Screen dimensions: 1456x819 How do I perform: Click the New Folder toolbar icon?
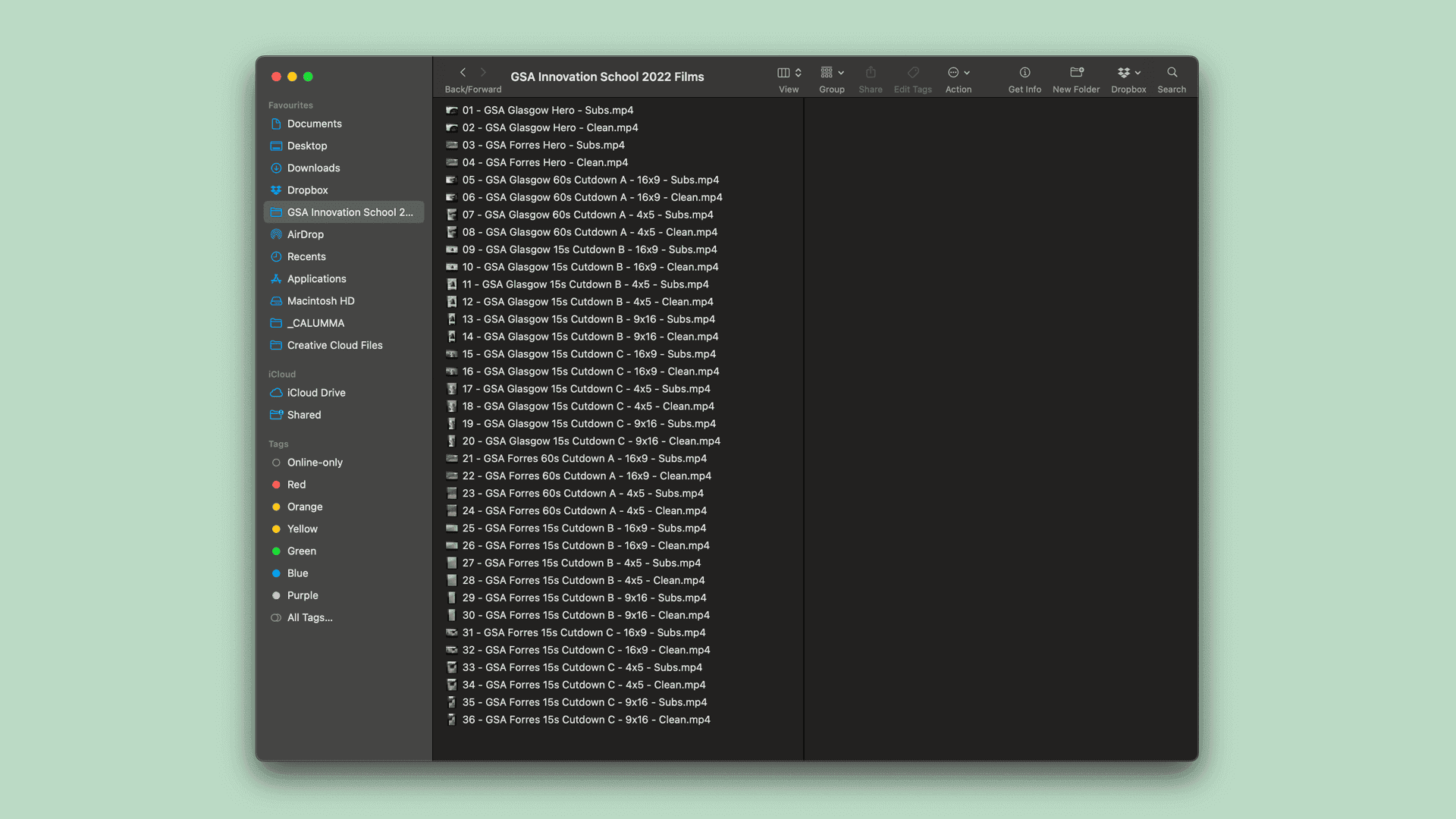pyautogui.click(x=1076, y=73)
